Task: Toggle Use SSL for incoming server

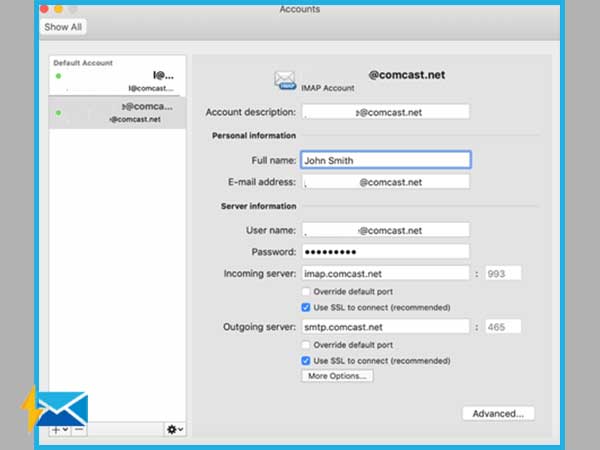Action: pos(306,307)
